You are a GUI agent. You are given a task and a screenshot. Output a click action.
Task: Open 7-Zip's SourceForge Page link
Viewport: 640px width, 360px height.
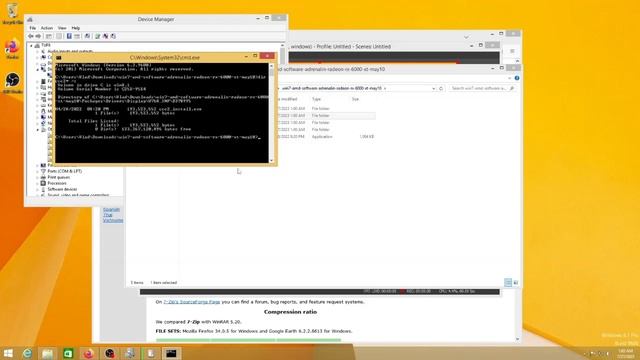click(192, 302)
